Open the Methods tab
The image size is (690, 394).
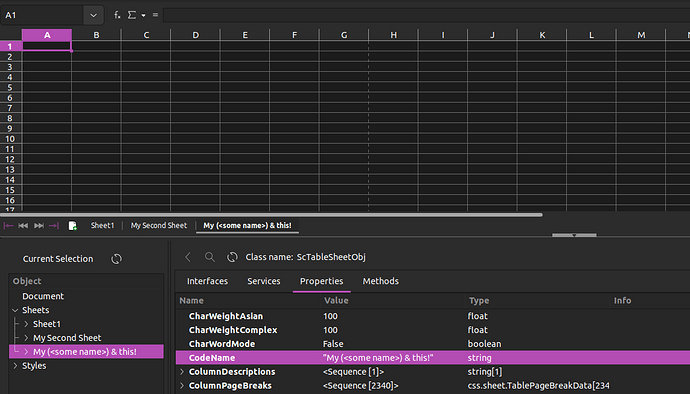(381, 281)
